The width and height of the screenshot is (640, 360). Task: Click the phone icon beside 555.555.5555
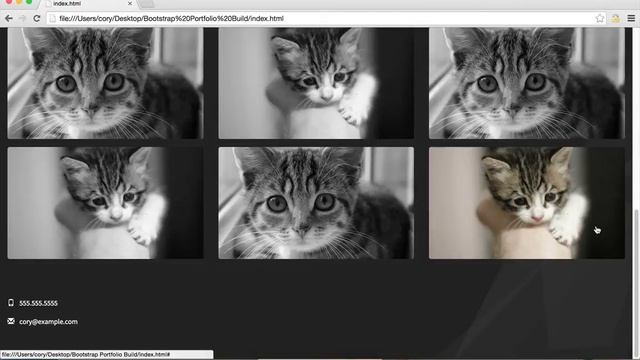[11, 302]
